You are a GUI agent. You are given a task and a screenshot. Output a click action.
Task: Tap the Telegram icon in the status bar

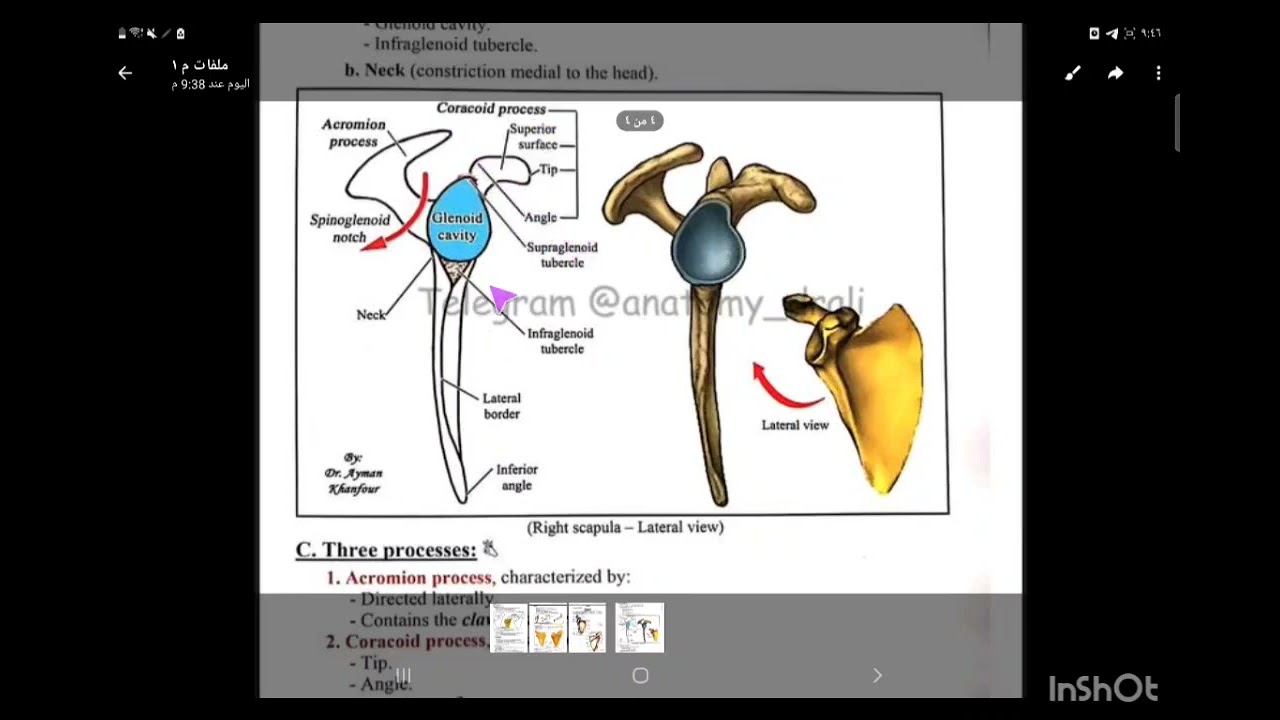(1112, 33)
